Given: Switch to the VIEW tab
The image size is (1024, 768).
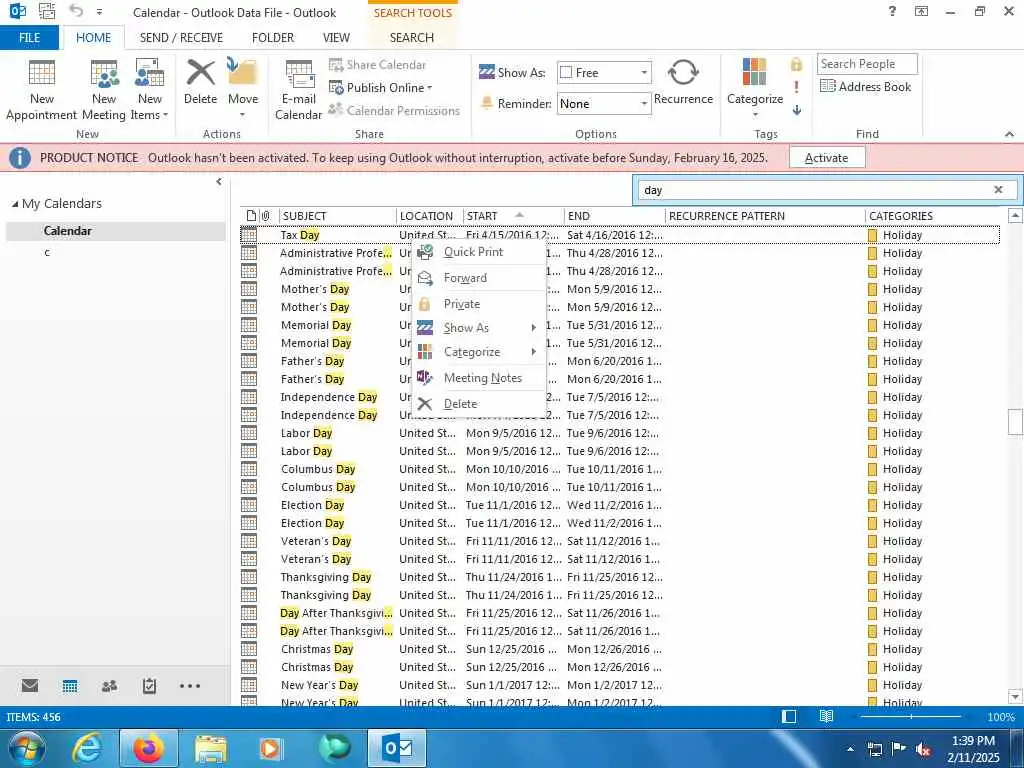Looking at the screenshot, I should (336, 38).
